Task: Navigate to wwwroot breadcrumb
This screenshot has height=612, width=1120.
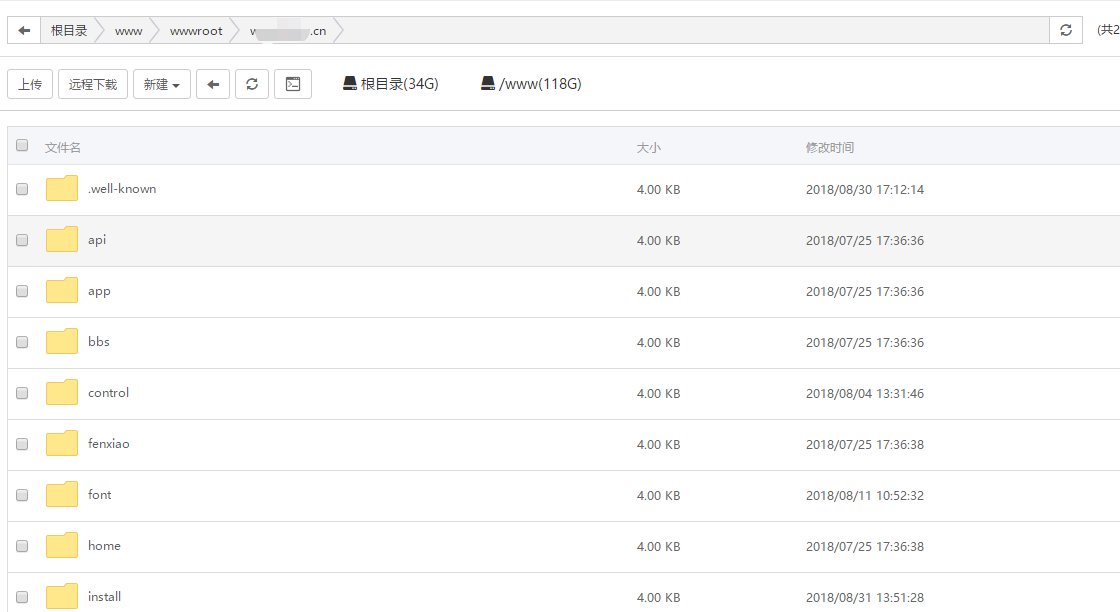Action: pyautogui.click(x=196, y=31)
